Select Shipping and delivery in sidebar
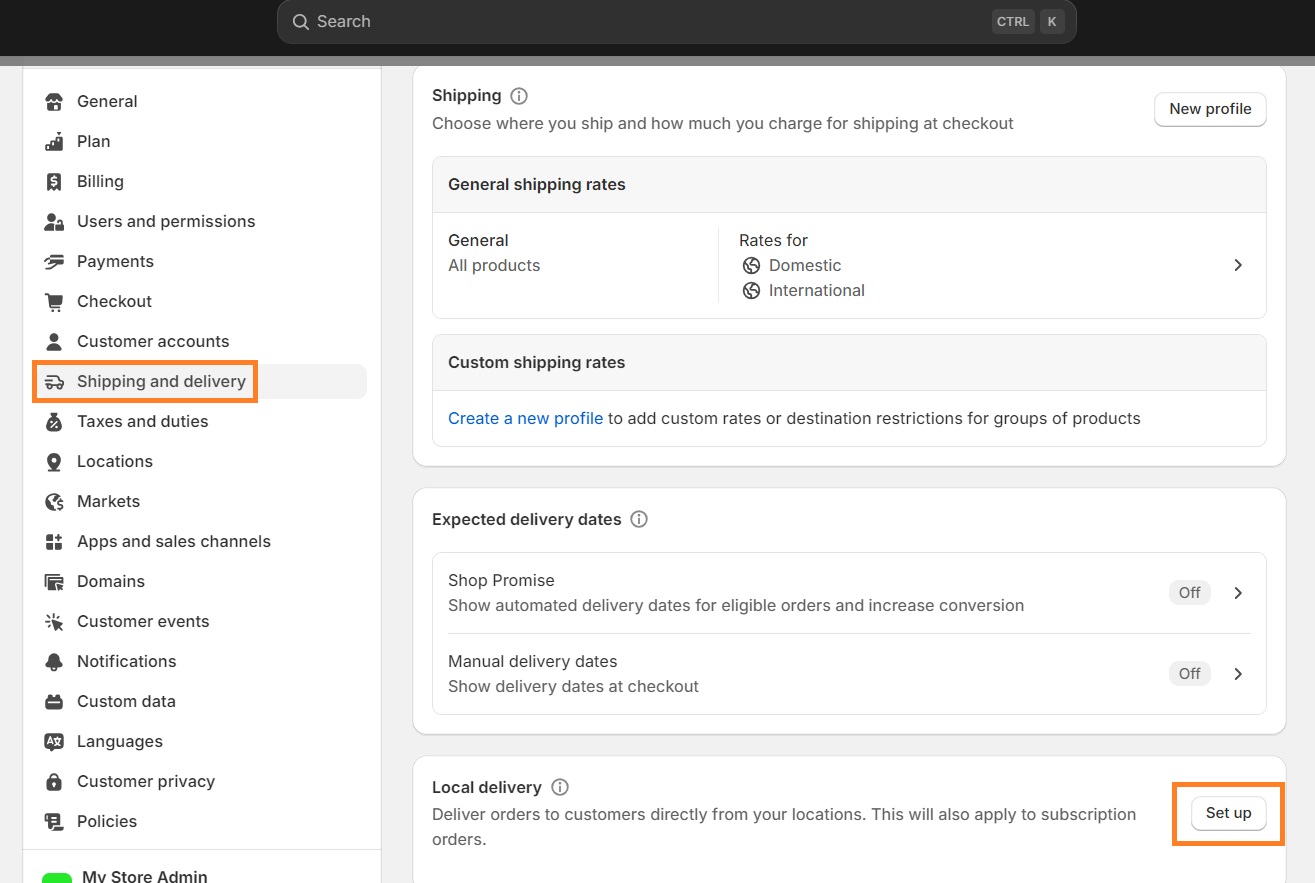1315x883 pixels. click(x=161, y=381)
